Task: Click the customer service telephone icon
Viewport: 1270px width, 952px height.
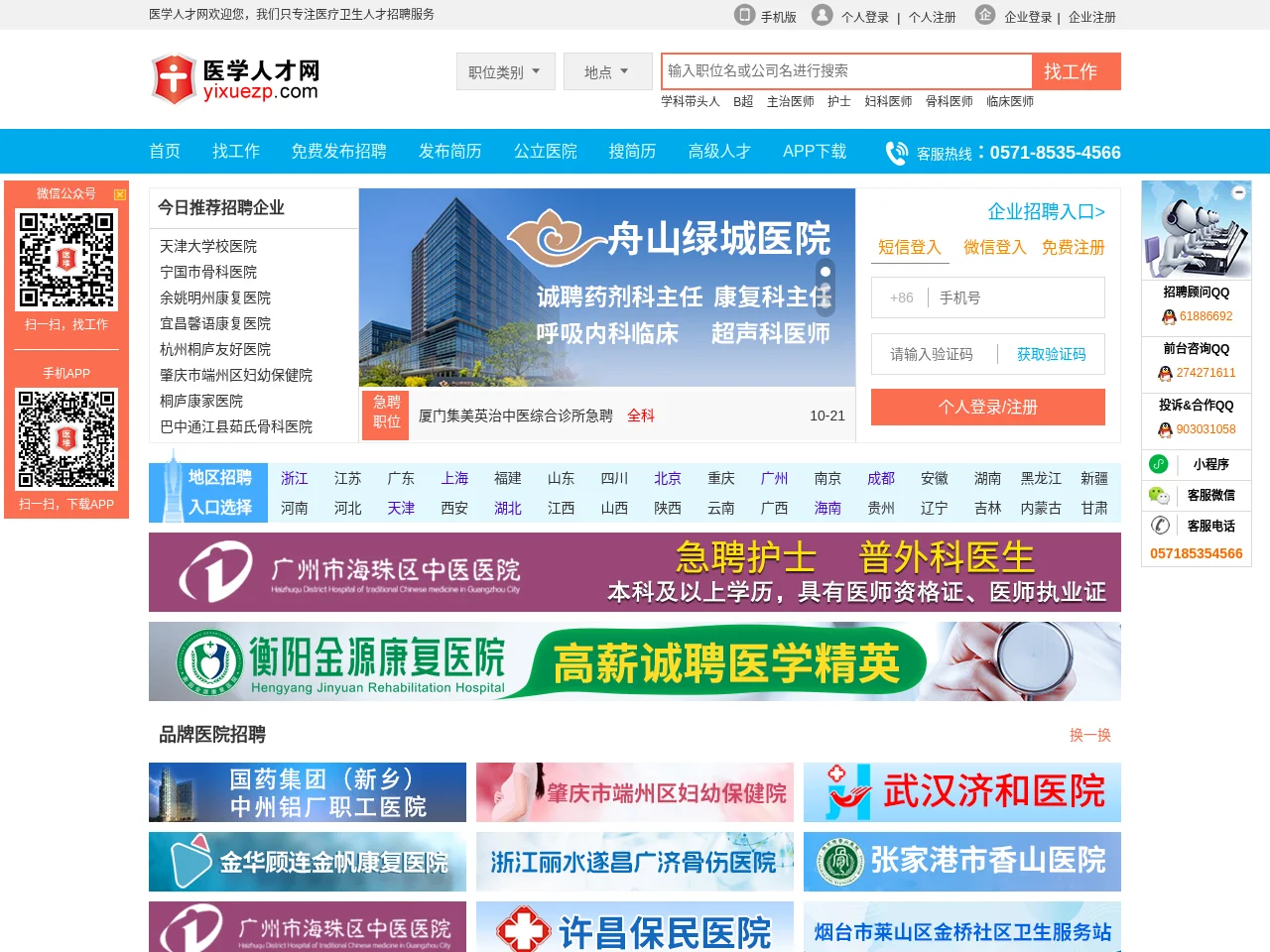Action: (x=1160, y=526)
